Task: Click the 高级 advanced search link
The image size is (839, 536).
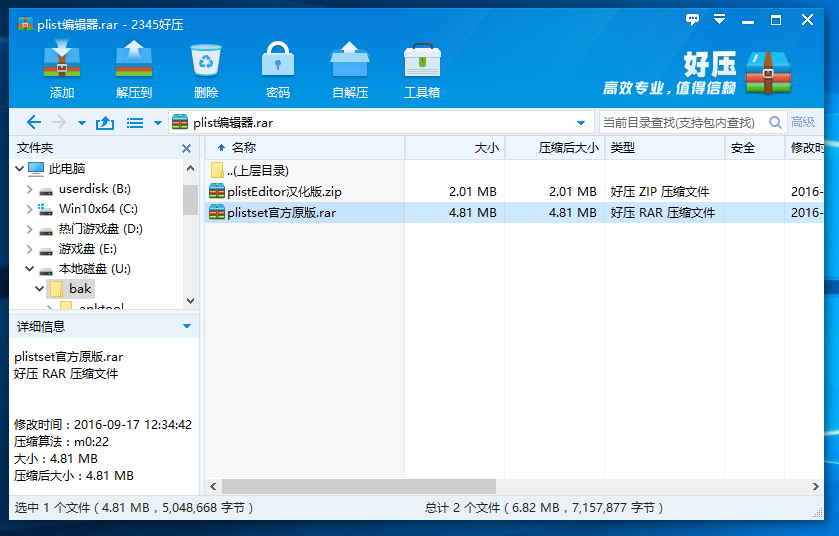Action: coord(803,122)
